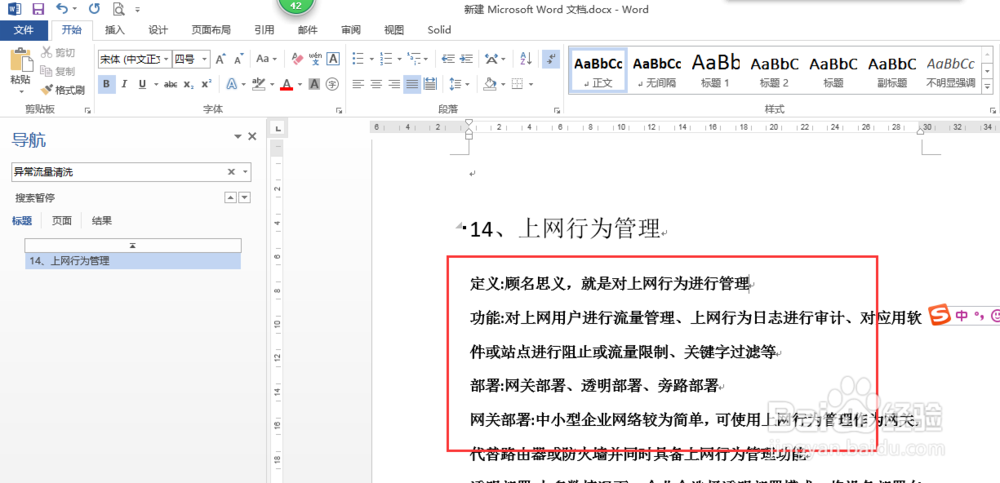Toggle justified alignment

(x=412, y=84)
